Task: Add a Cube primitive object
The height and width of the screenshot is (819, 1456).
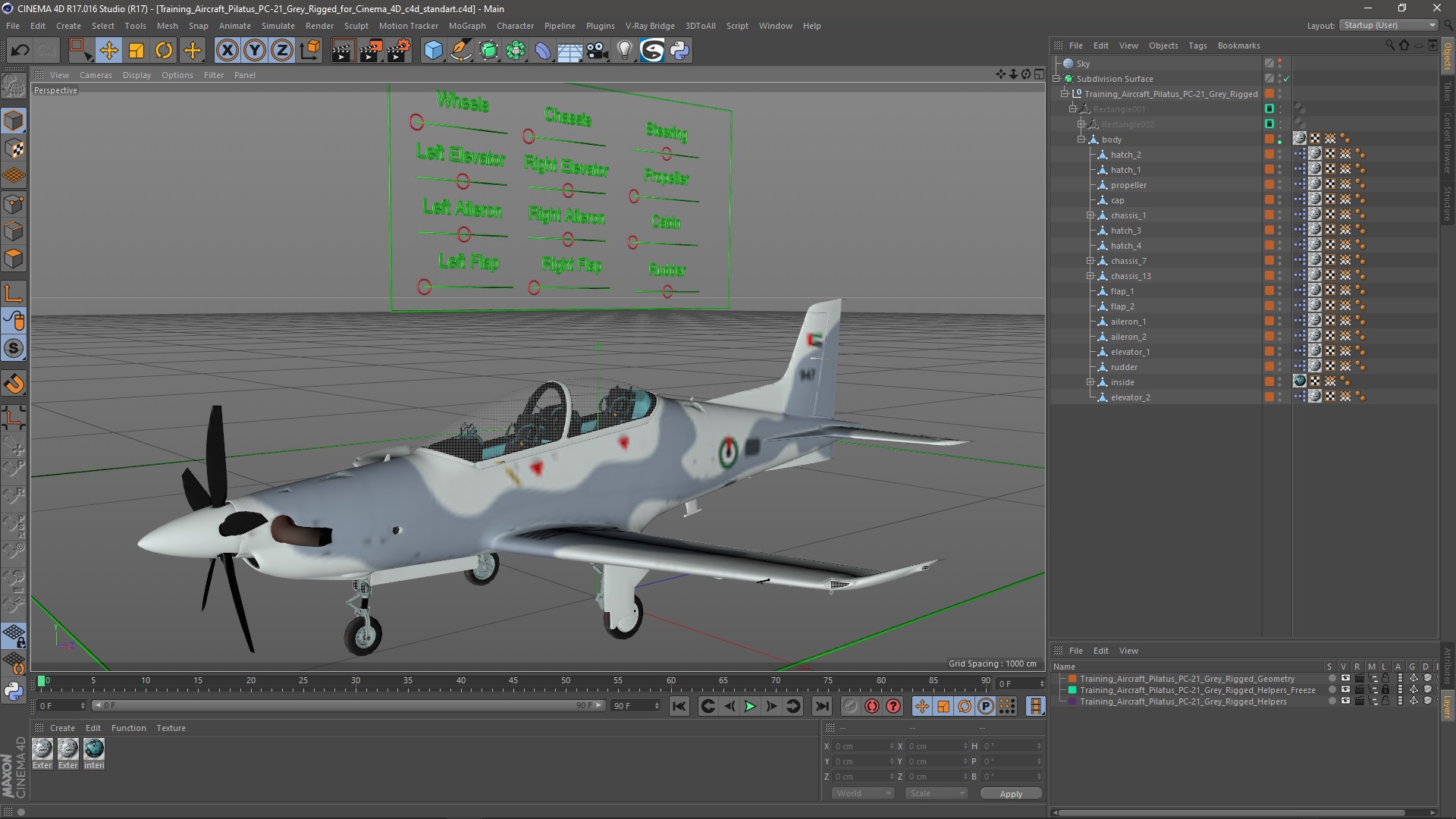Action: point(433,51)
